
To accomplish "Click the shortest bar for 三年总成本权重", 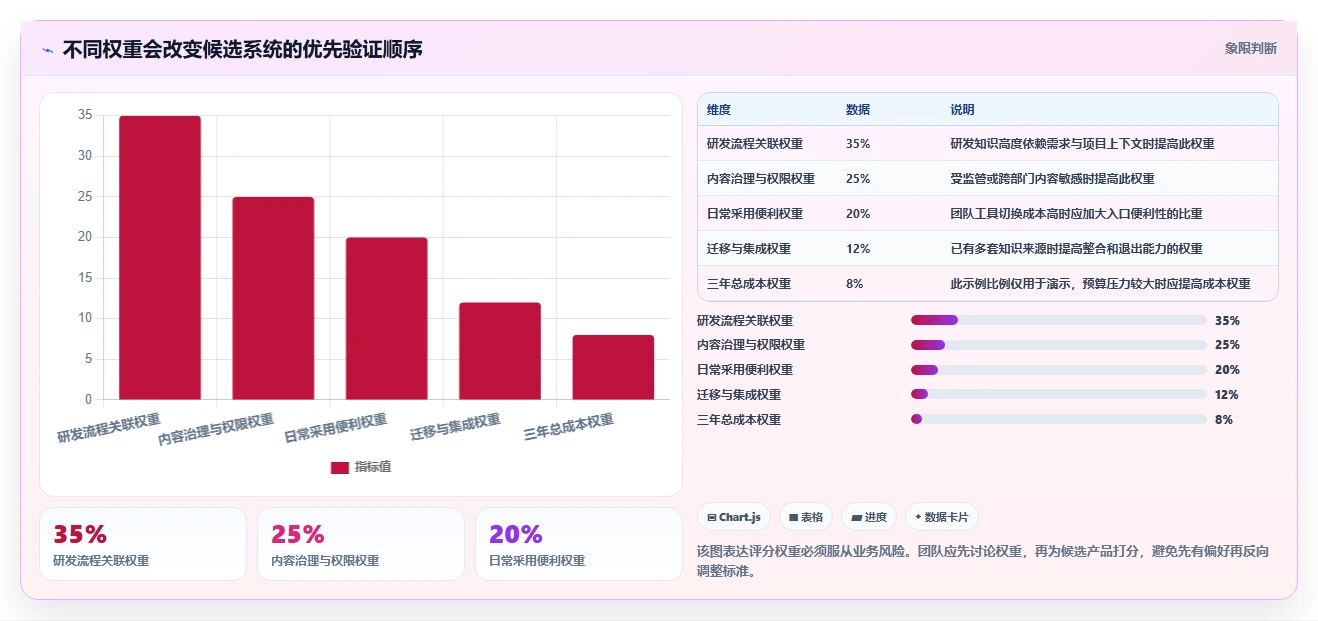I will tap(613, 367).
